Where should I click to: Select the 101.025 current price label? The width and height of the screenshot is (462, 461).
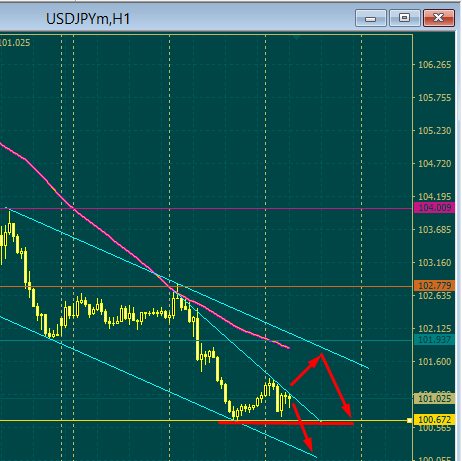pos(434,398)
